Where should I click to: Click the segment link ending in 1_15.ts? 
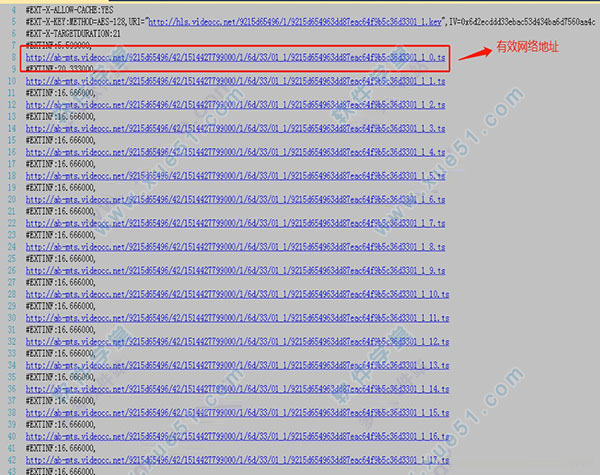(238, 413)
